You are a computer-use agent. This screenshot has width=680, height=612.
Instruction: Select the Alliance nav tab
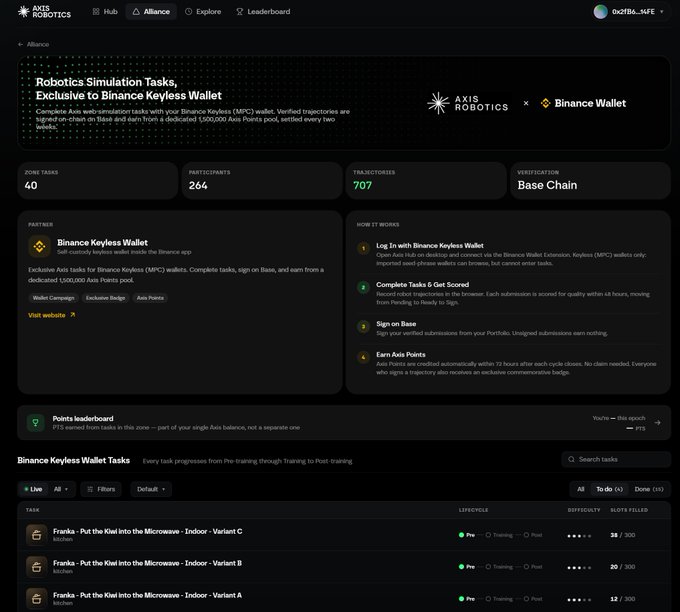151,12
